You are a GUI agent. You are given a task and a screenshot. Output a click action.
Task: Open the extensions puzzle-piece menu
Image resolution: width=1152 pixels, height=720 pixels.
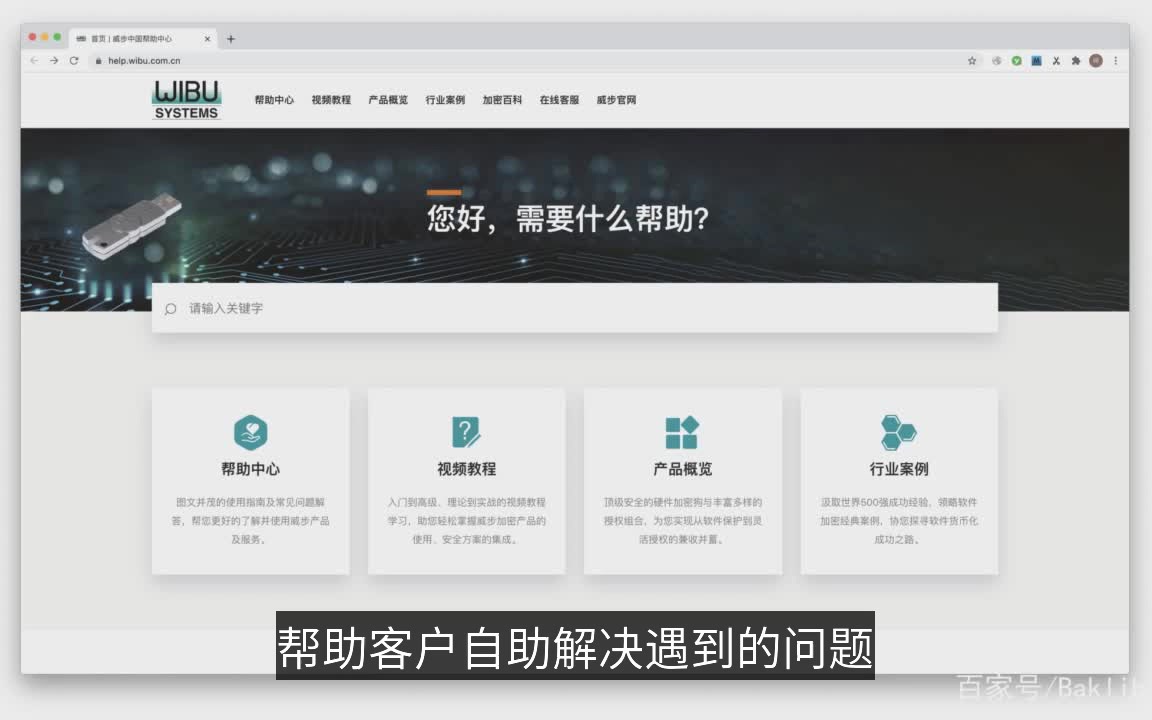(x=1076, y=60)
